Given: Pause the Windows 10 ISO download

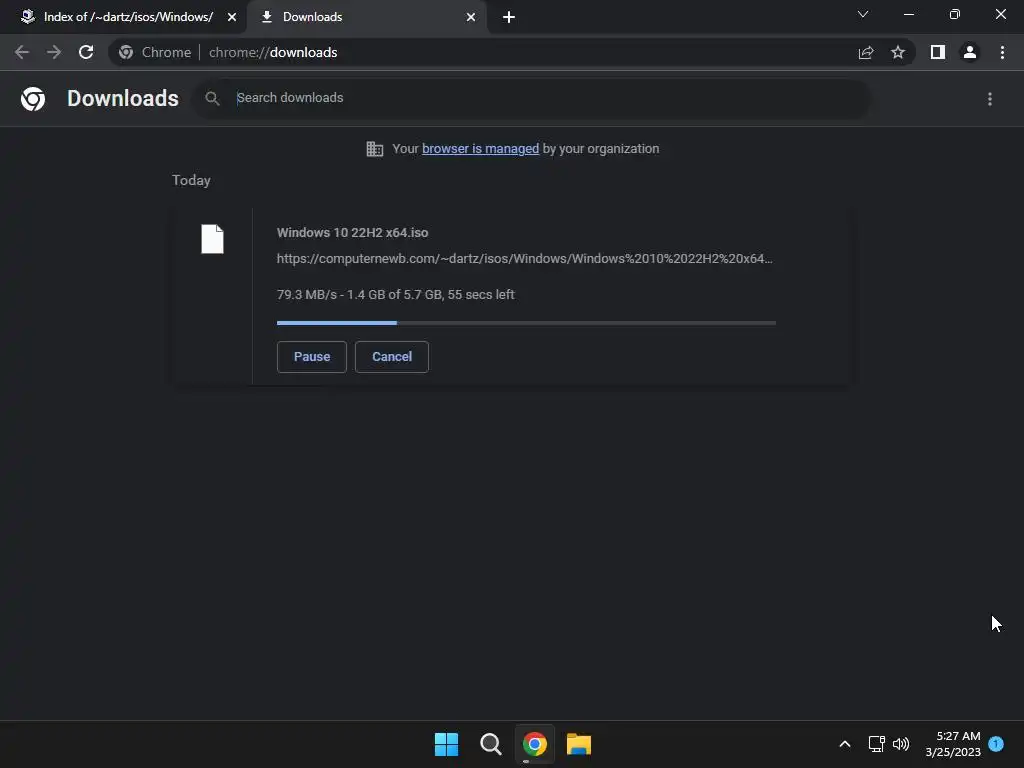Looking at the screenshot, I should tap(312, 357).
